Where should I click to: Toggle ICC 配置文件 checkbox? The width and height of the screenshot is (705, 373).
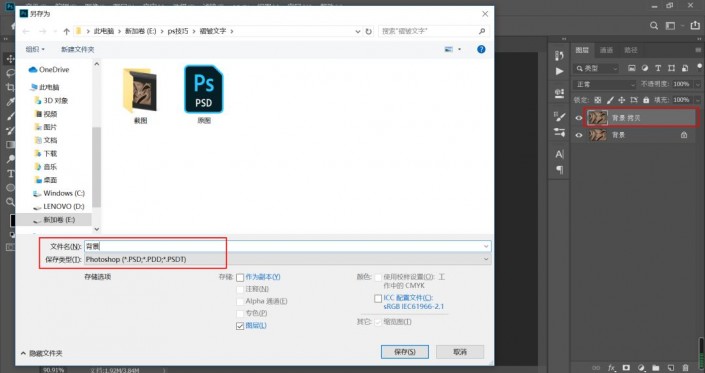(x=378, y=298)
